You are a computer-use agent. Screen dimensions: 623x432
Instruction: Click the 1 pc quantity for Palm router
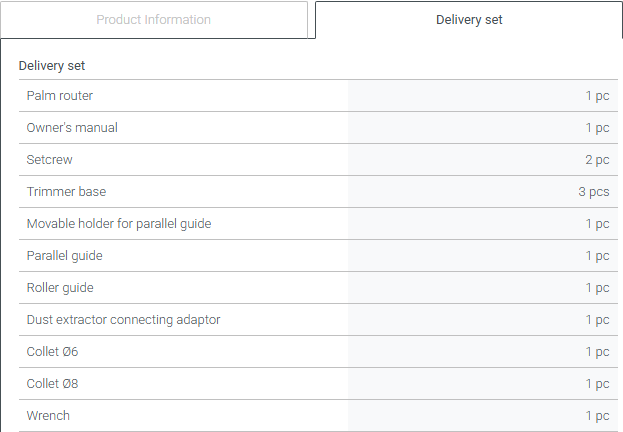click(x=597, y=96)
